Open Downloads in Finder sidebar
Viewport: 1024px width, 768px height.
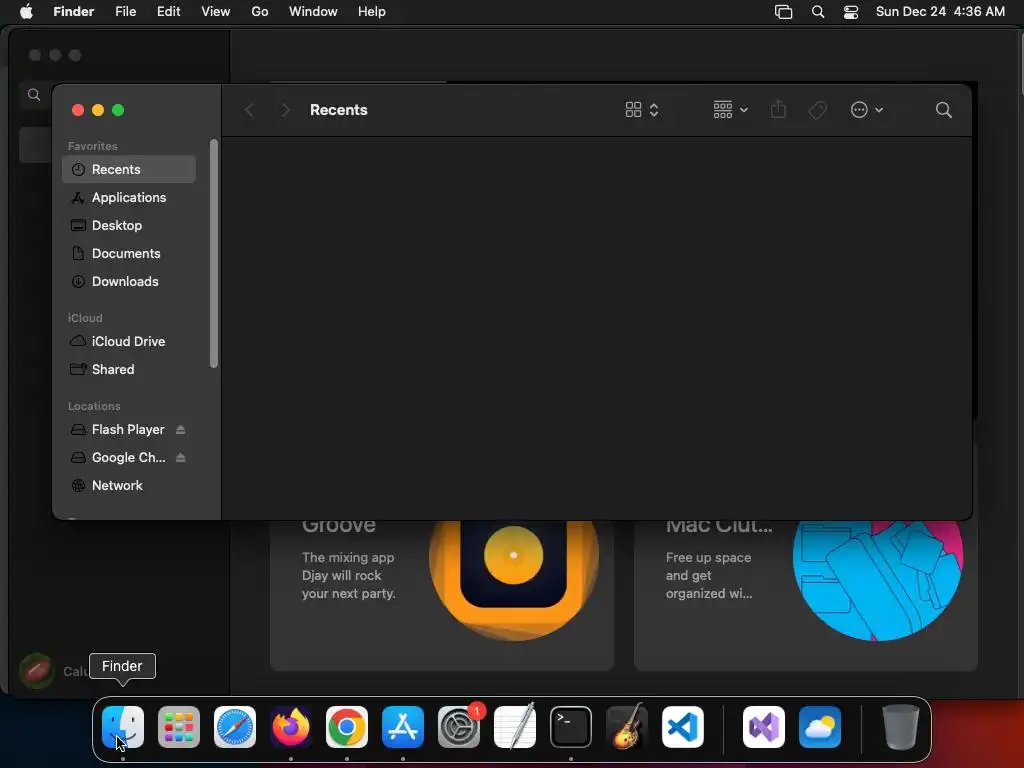coord(129,281)
